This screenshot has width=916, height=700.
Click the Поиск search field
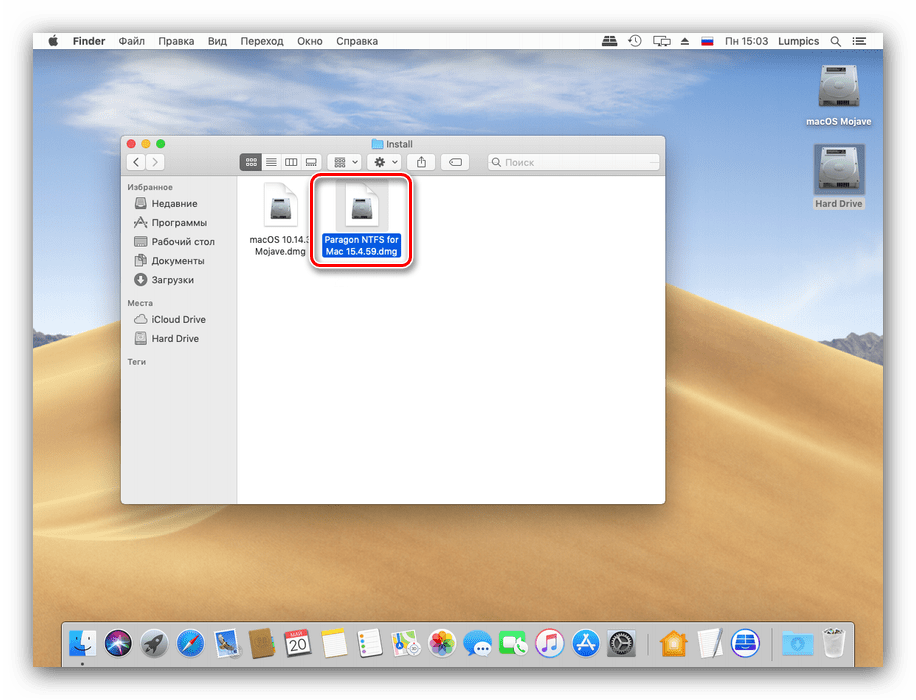574,162
